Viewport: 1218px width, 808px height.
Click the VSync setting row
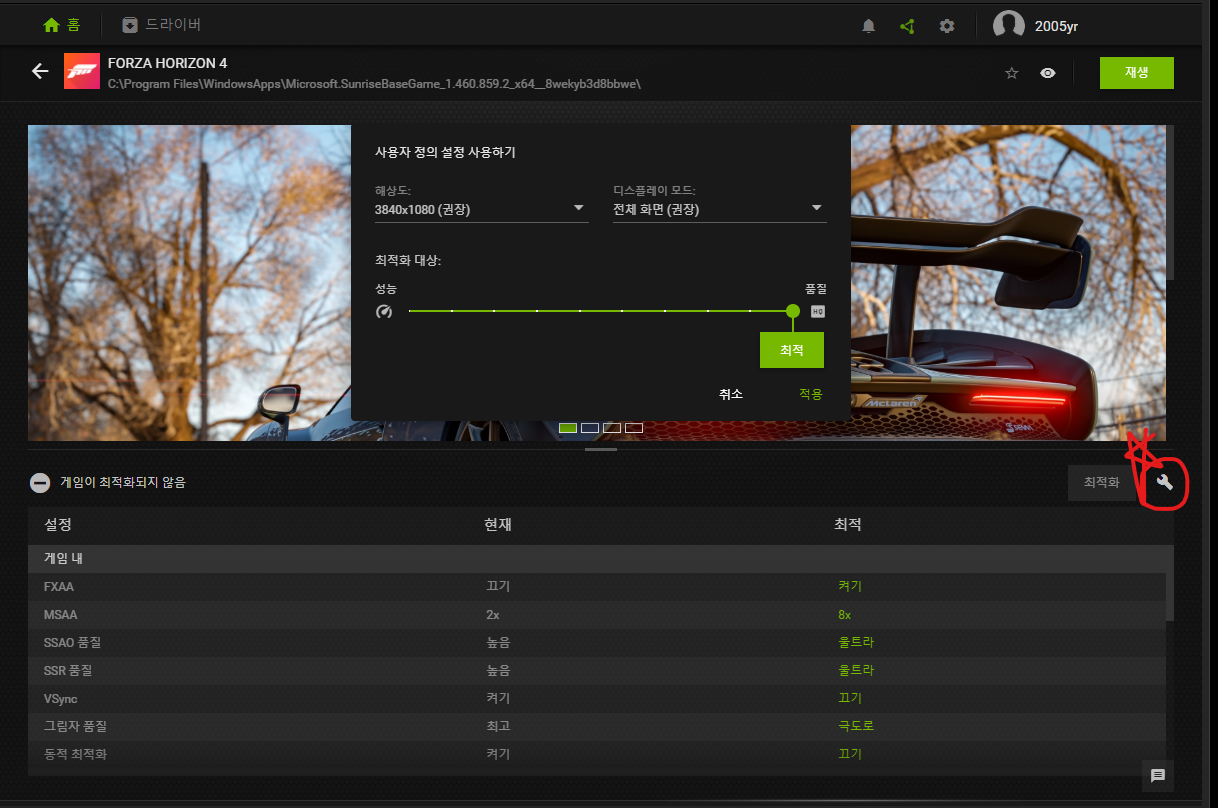[x=597, y=698]
